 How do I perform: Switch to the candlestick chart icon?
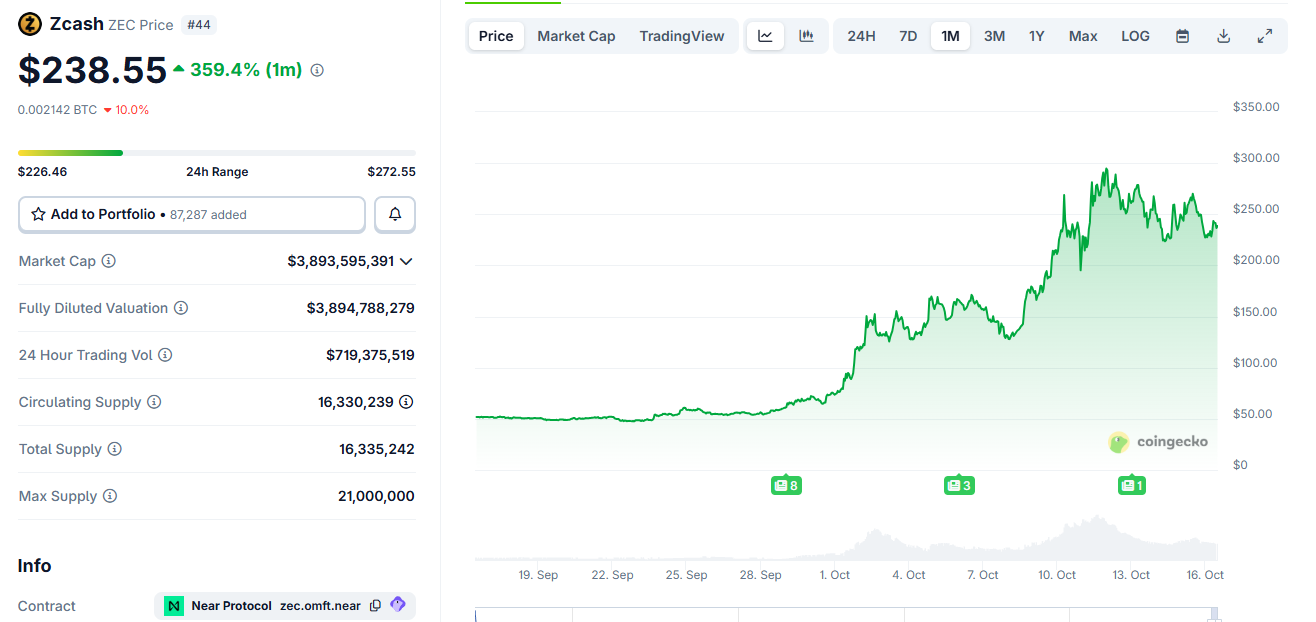pyautogui.click(x=806, y=35)
